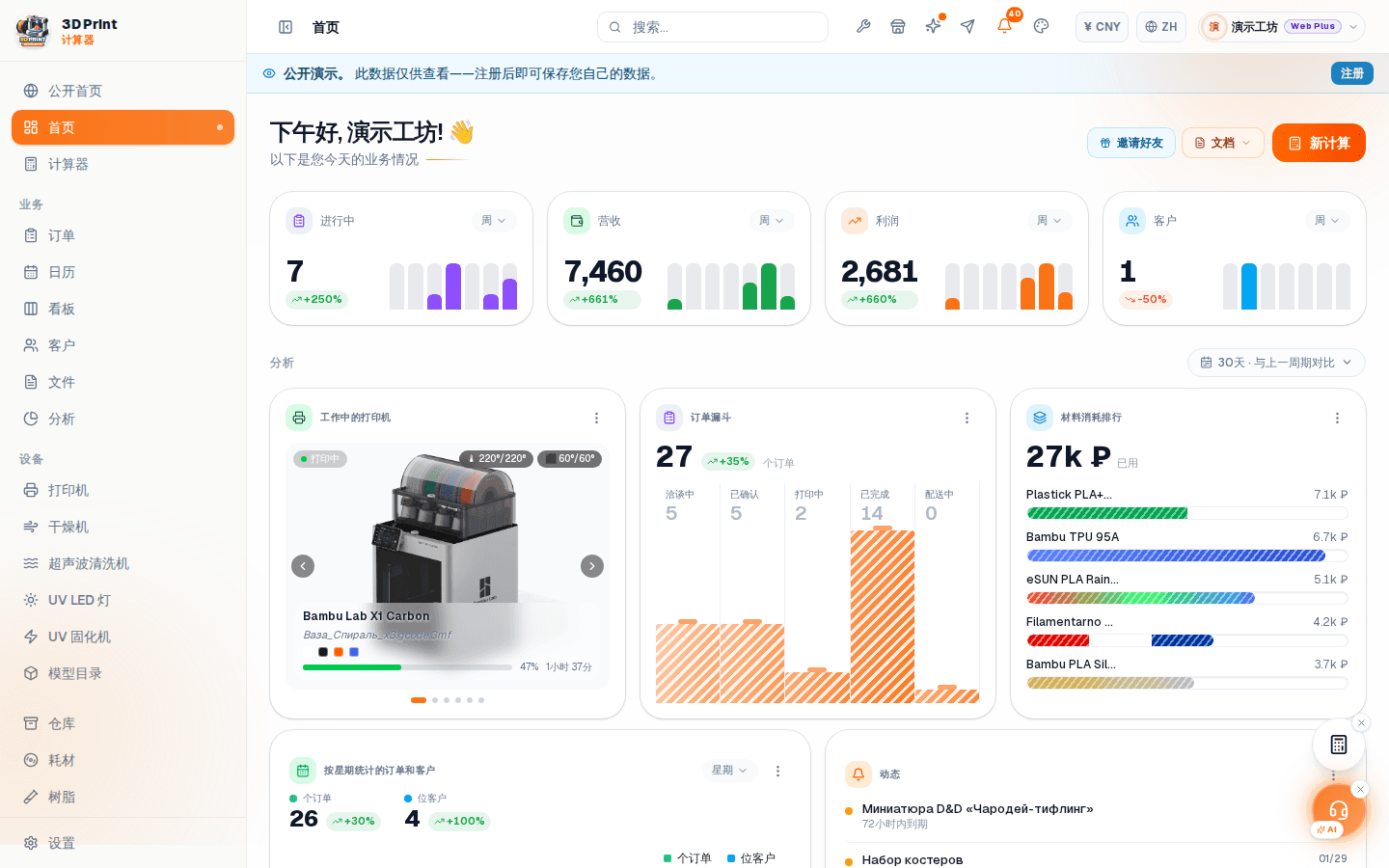Open 分析 analytics in sidebar

coord(123,419)
